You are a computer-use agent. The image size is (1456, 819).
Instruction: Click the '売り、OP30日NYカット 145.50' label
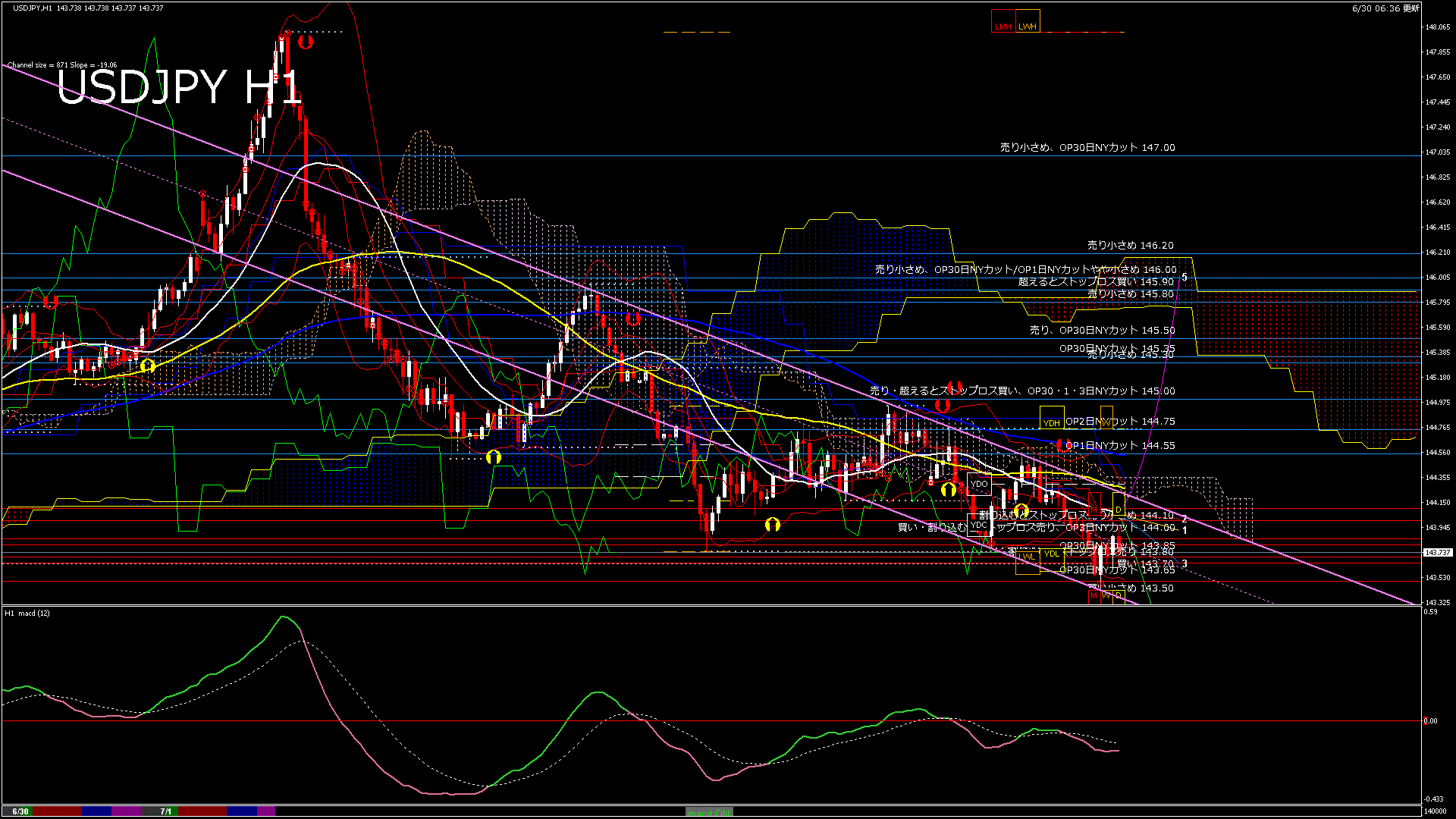coord(1103,331)
